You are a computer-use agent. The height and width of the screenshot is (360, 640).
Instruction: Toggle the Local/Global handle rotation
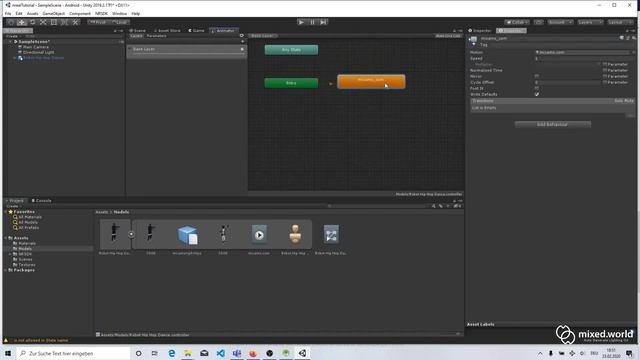point(120,22)
